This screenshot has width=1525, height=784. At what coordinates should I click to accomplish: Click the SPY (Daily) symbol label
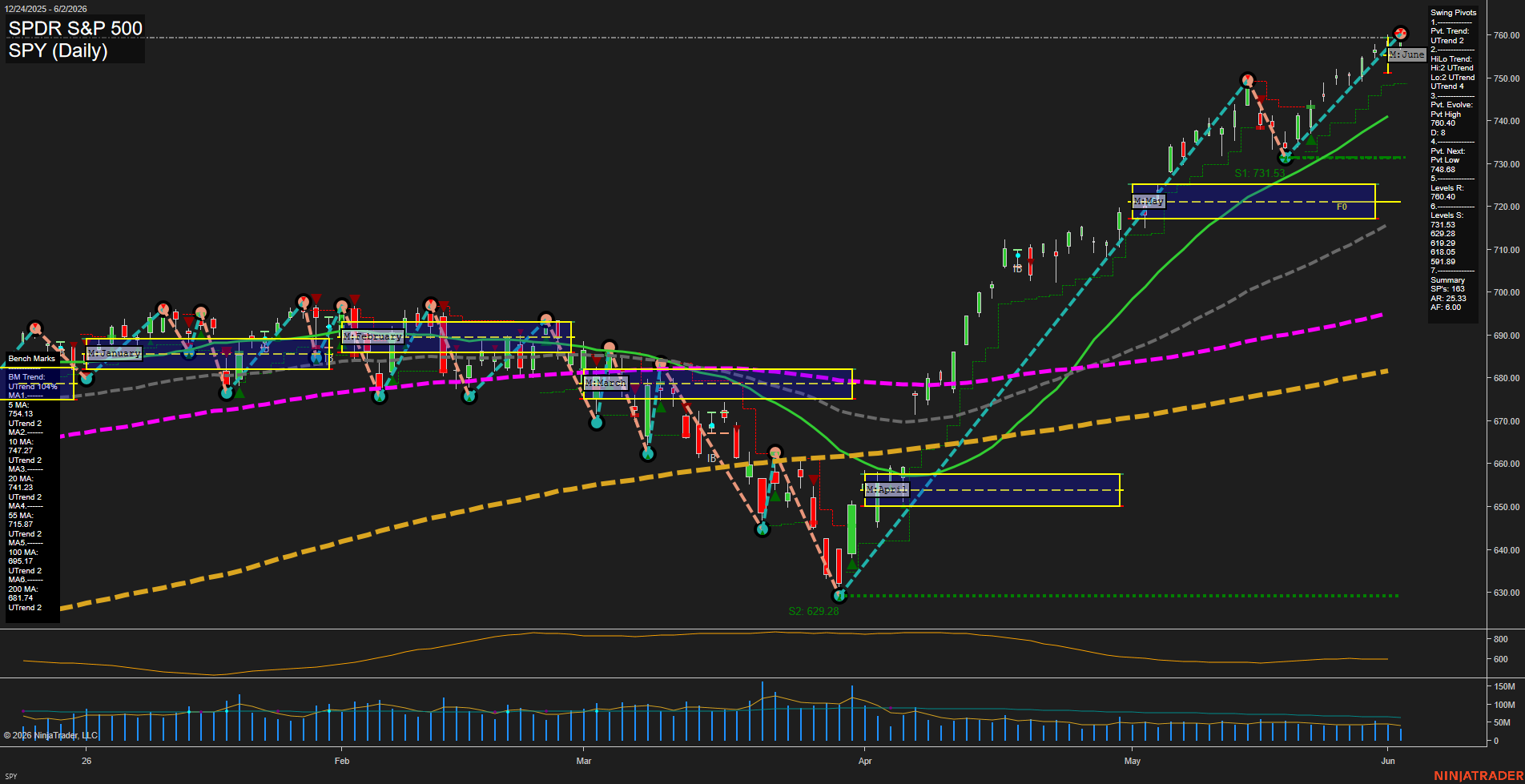(x=58, y=50)
